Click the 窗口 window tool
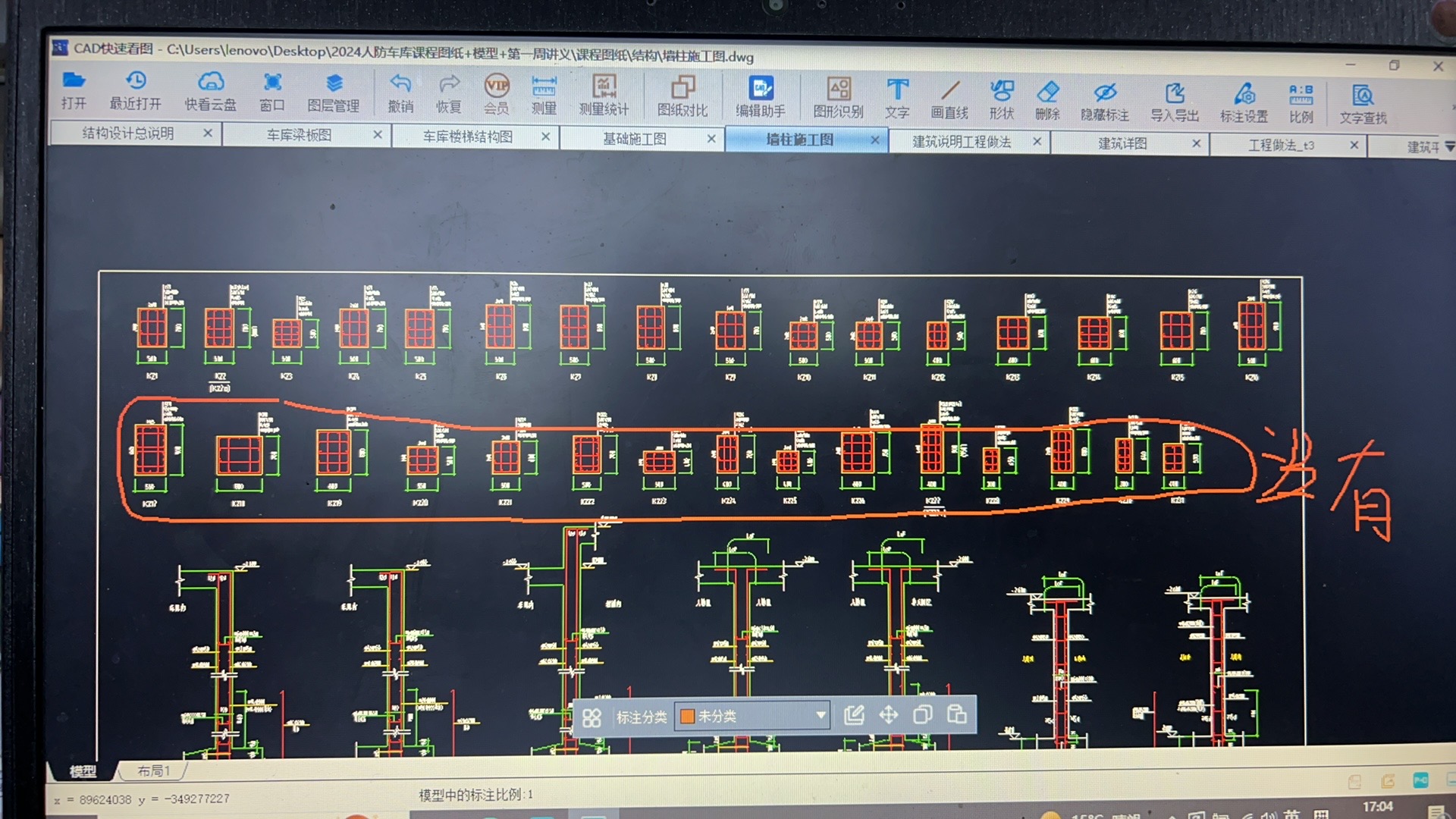The width and height of the screenshot is (1456, 819). 272,93
